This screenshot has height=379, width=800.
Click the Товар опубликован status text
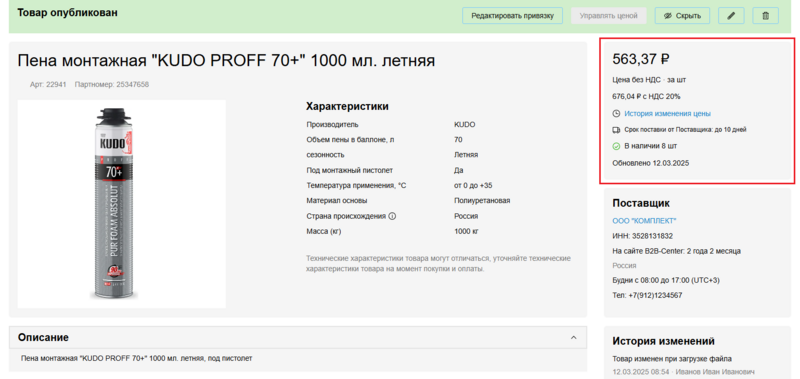pos(67,12)
